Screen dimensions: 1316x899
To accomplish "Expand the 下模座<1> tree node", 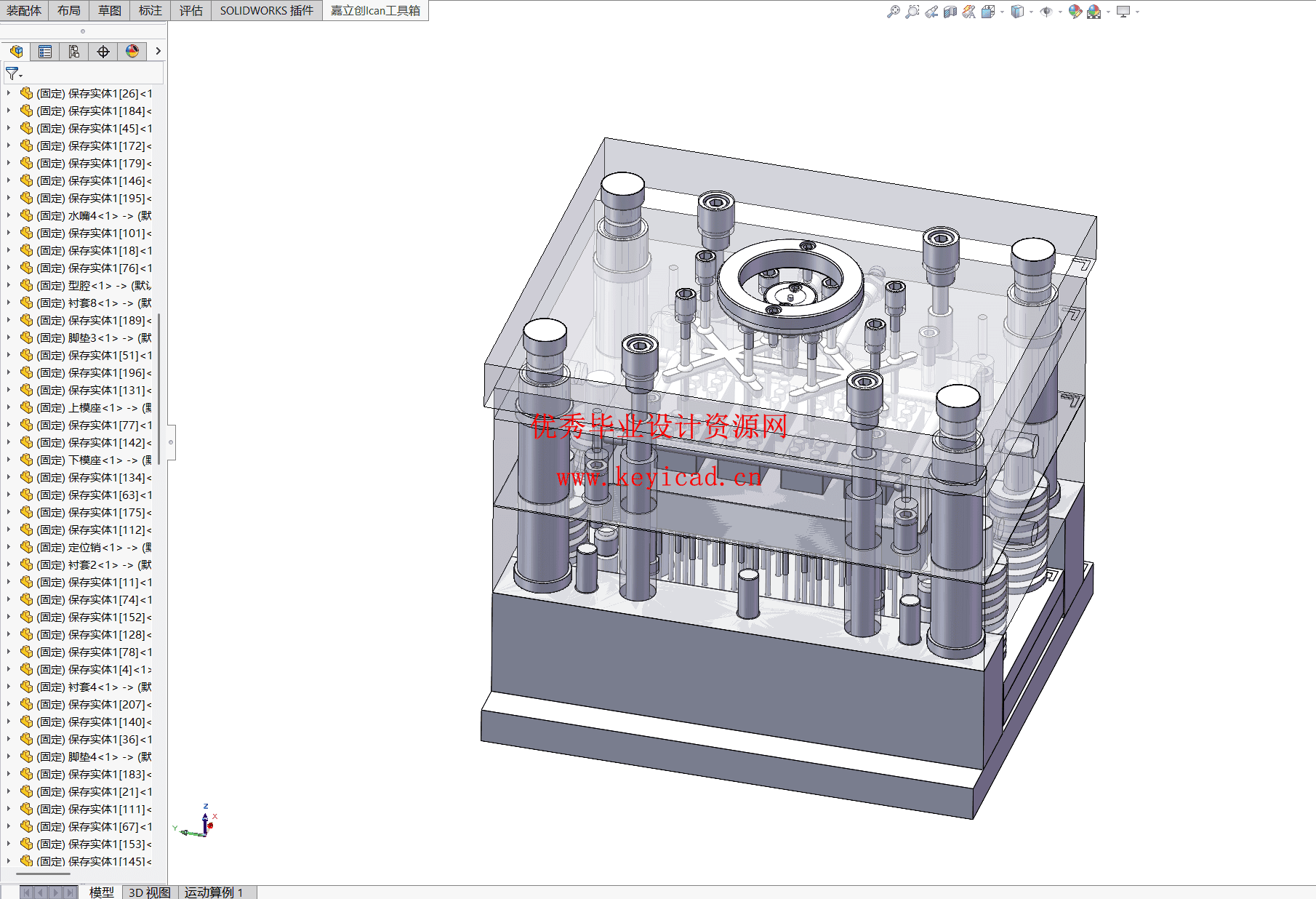I will (8, 460).
